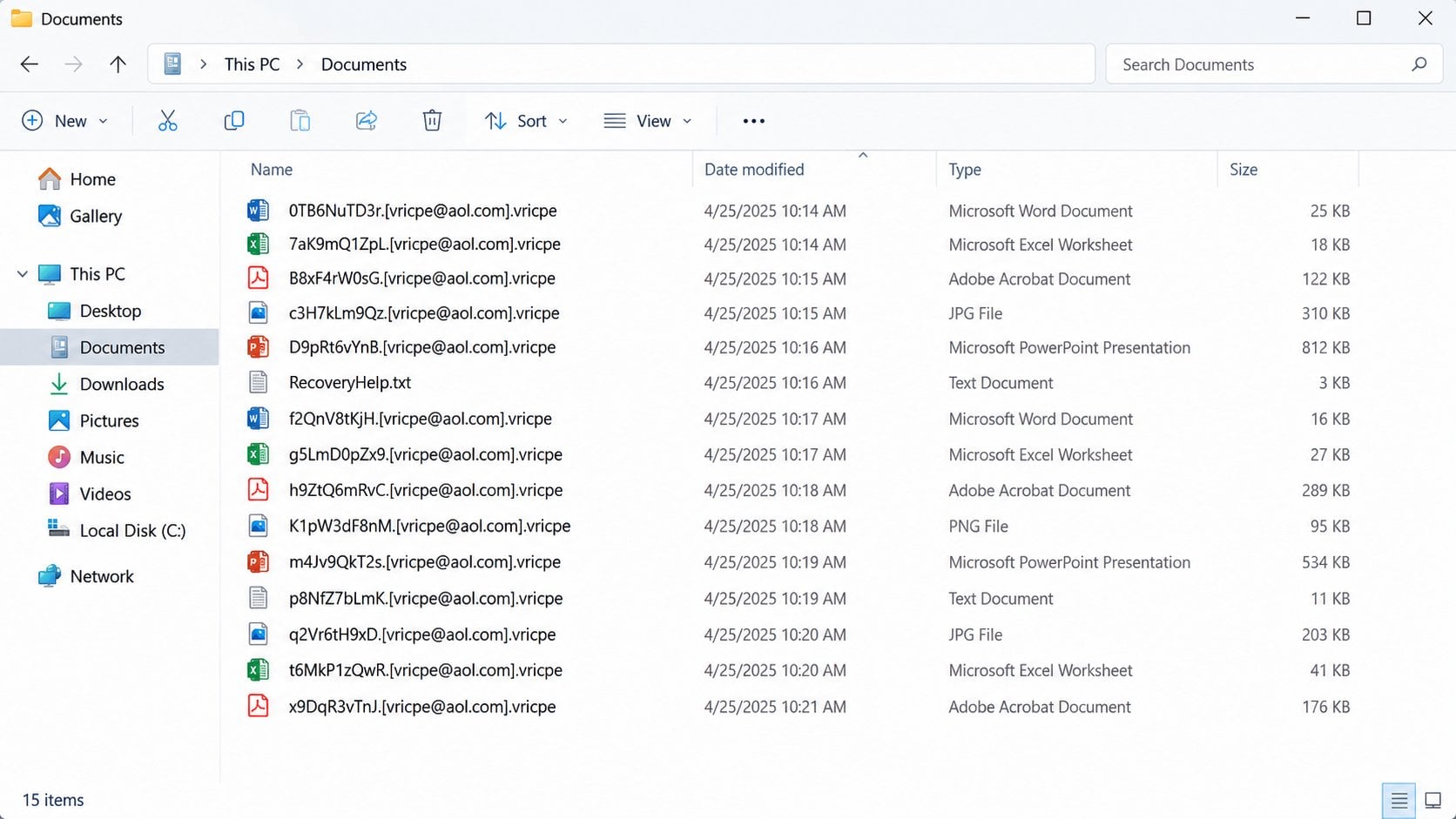Click the Forward navigation arrow
This screenshot has width=1456, height=819.
tap(74, 64)
